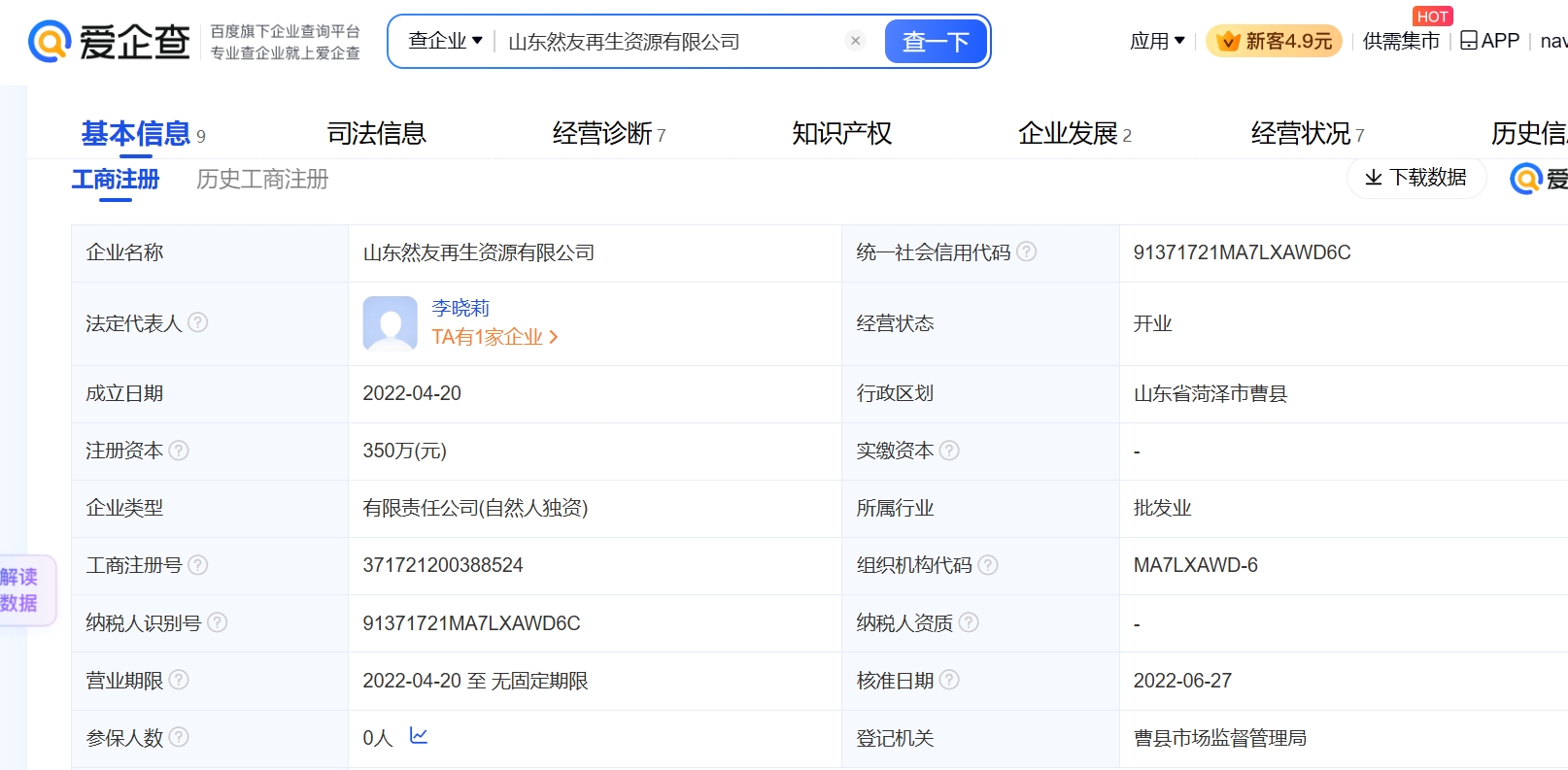Open the 供需集市 link
Screen dimensions: 1568x770
(x=1400, y=41)
